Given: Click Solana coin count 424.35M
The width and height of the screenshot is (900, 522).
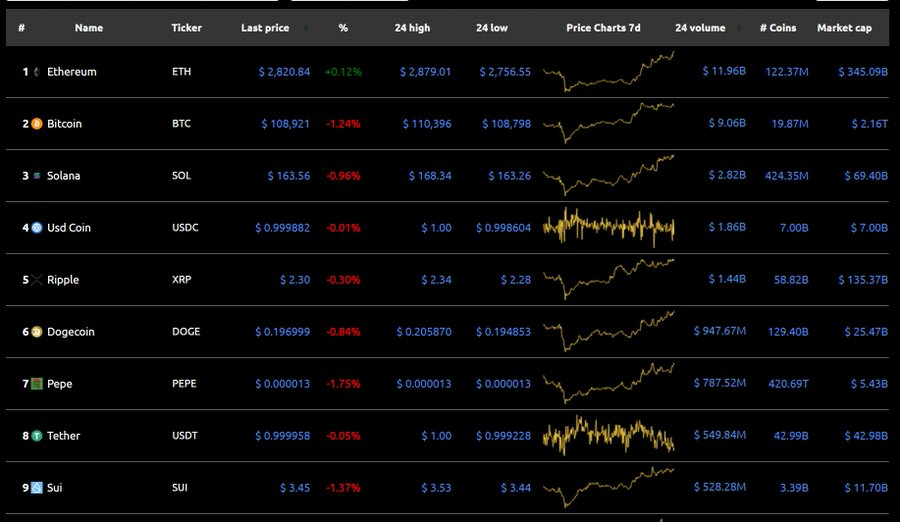Looking at the screenshot, I should click(x=787, y=176).
